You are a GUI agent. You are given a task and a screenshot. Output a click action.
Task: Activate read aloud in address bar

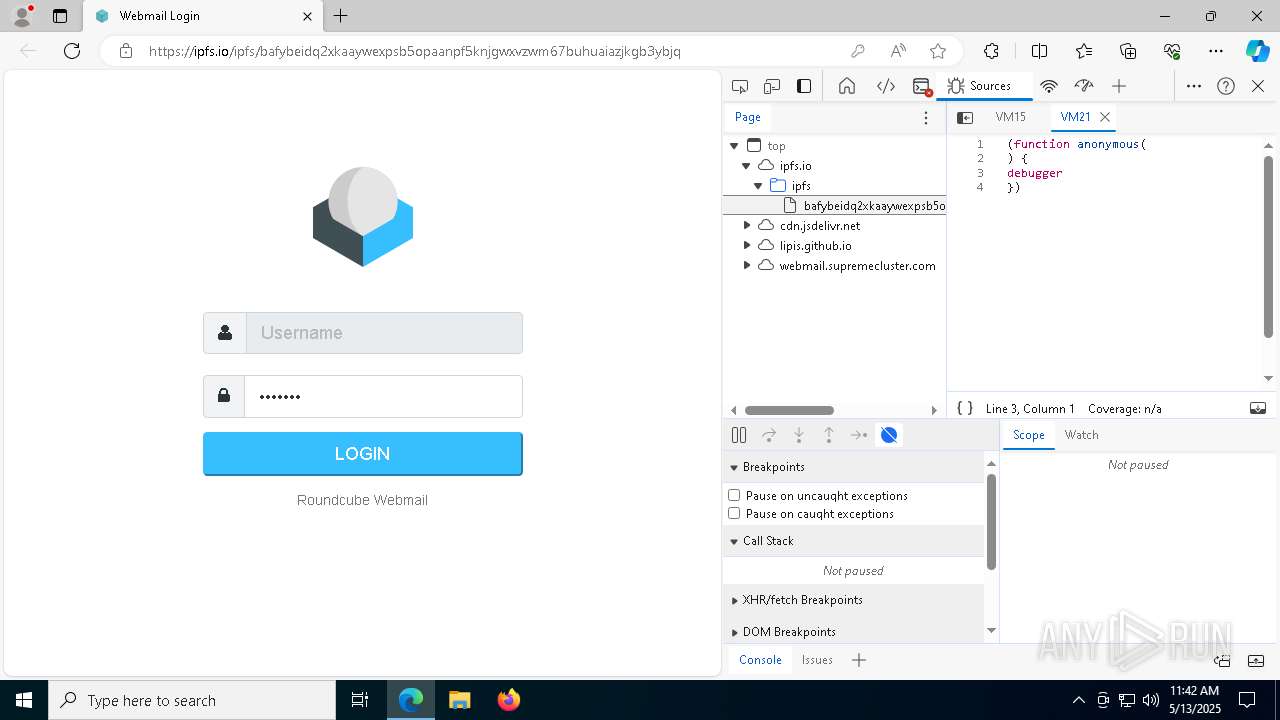tap(898, 51)
